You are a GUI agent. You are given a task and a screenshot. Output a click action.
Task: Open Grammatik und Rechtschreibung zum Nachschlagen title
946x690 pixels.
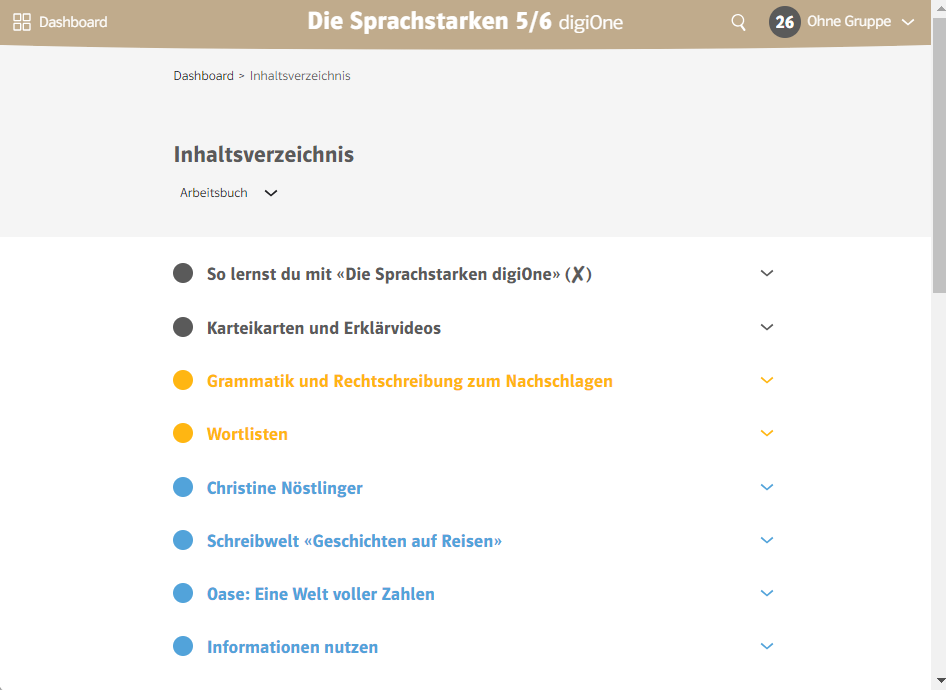[x=409, y=381]
